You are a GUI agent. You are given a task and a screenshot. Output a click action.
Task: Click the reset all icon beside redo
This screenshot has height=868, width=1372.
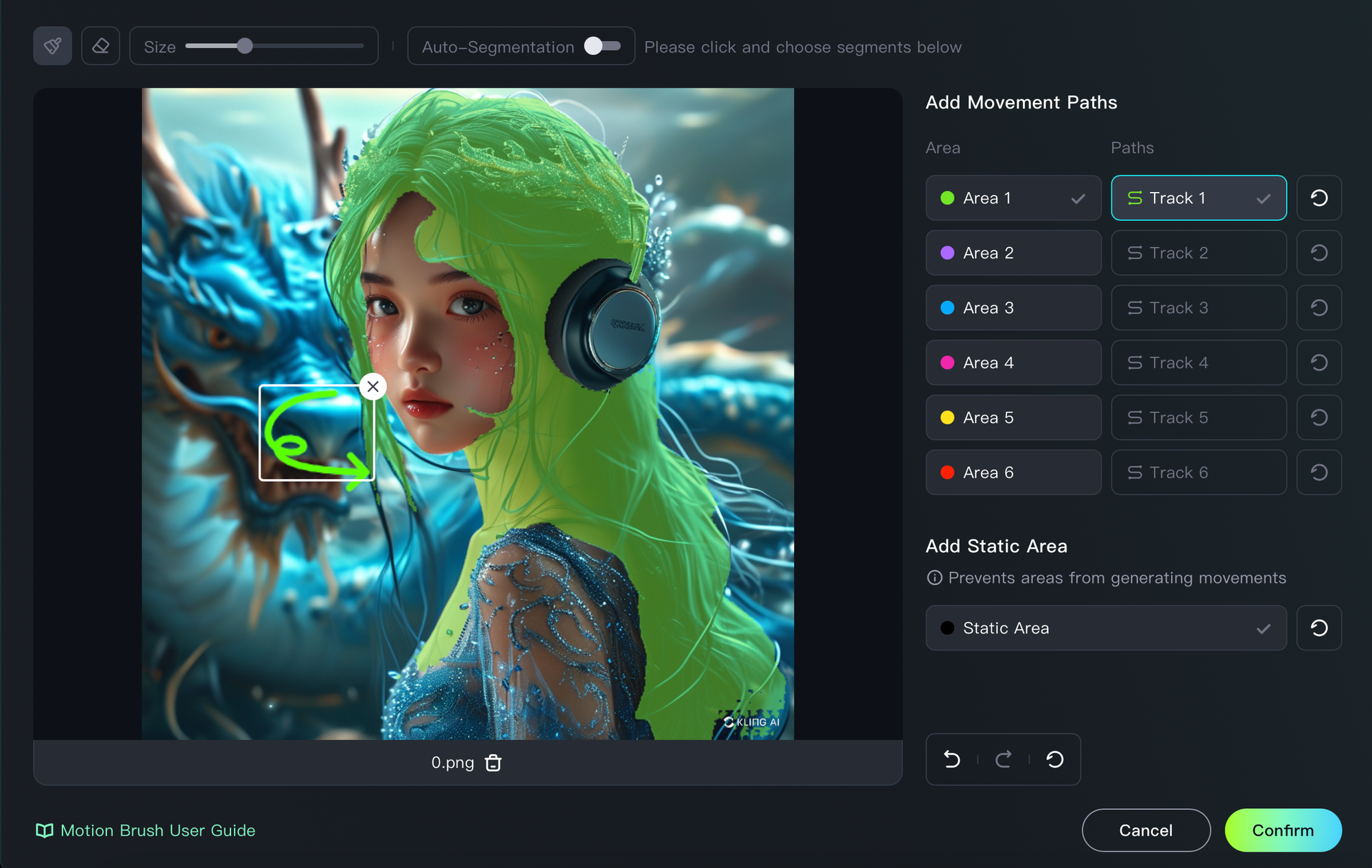click(x=1054, y=759)
